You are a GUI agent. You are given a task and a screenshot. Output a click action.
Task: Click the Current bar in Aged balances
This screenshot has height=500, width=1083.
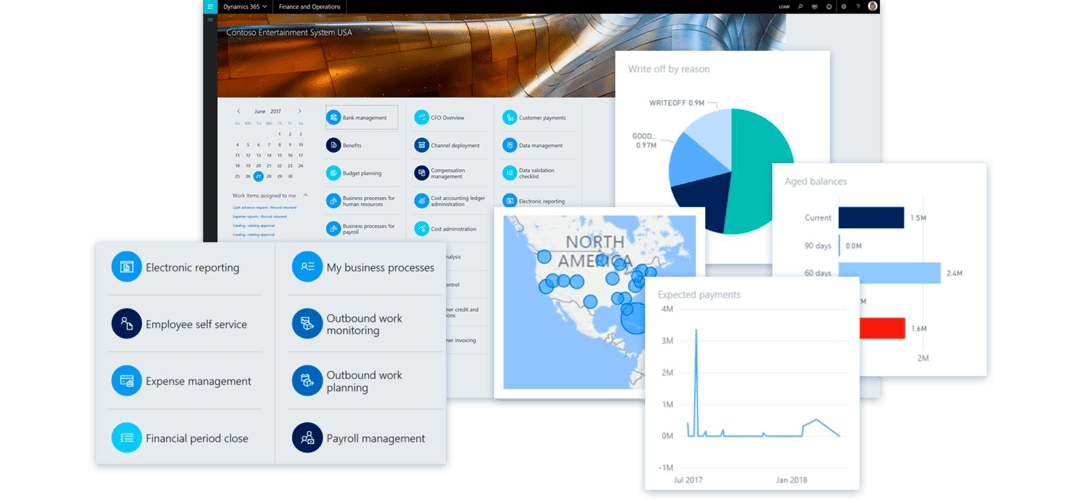[871, 218]
